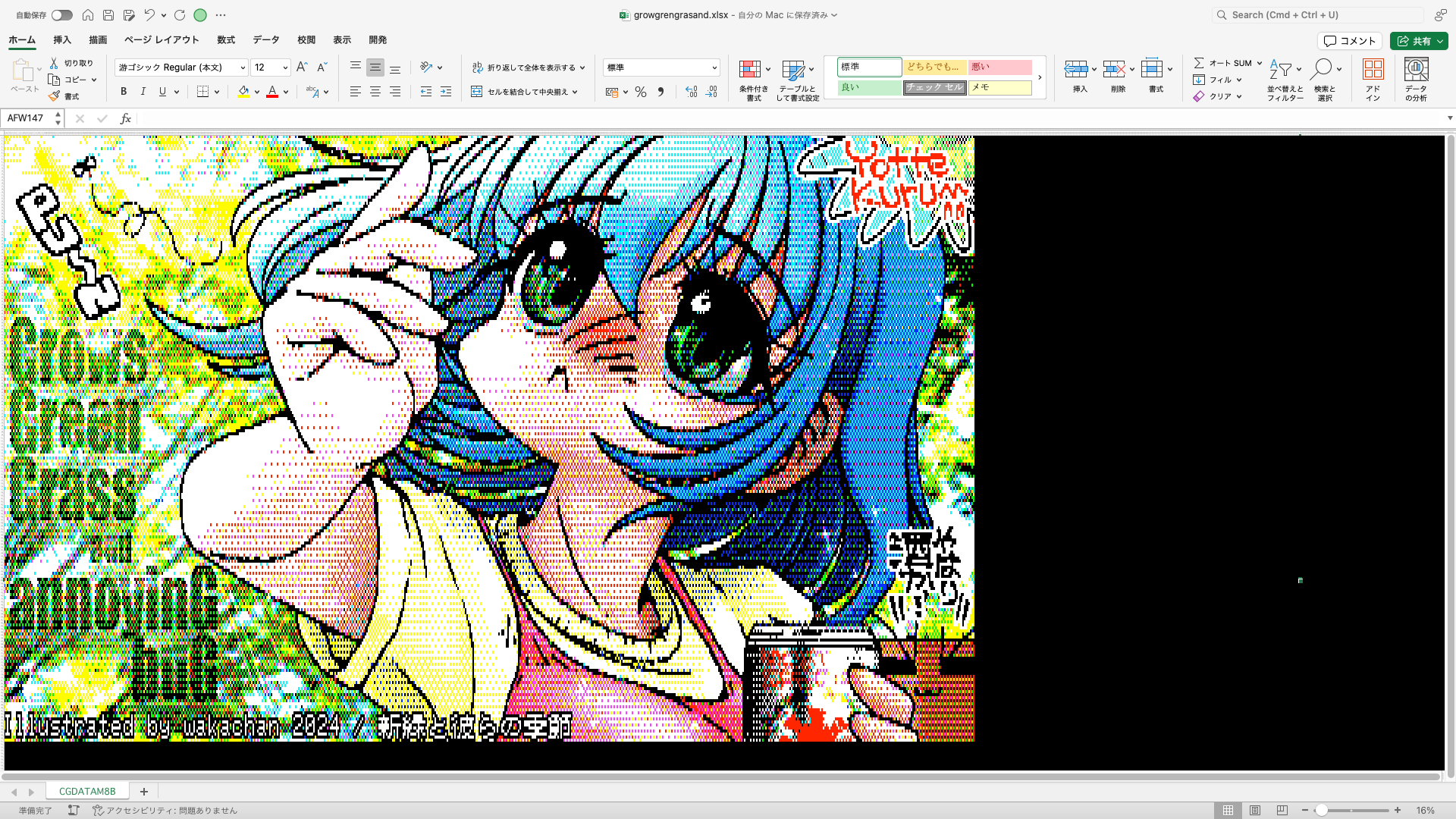Screen dimensions: 1456x819
Task: Click the Increase Decimal icon
Action: (x=691, y=92)
